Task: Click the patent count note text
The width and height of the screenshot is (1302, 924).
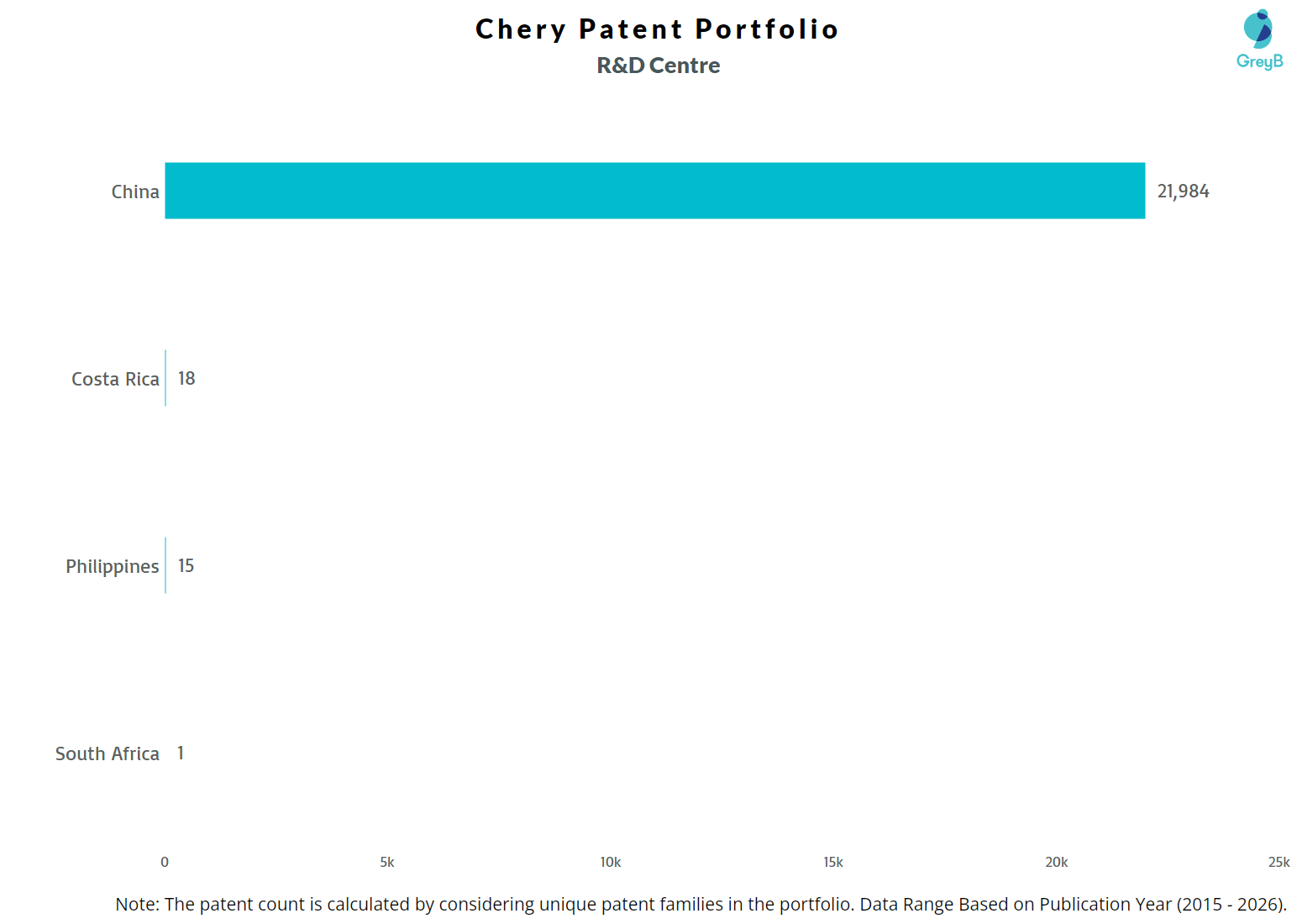Action: [x=701, y=905]
